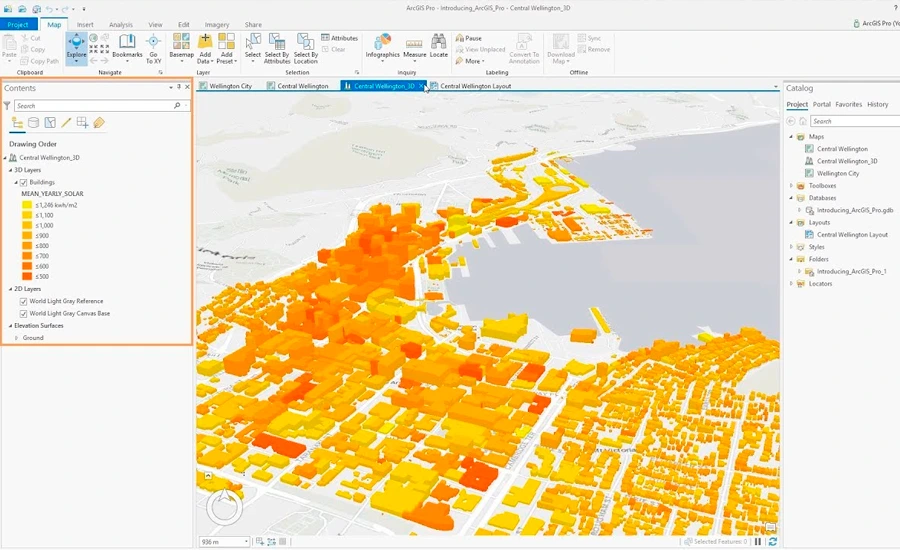Image resolution: width=900 pixels, height=550 pixels.
Task: Open the Bookmarks gallery
Action: tap(127, 47)
